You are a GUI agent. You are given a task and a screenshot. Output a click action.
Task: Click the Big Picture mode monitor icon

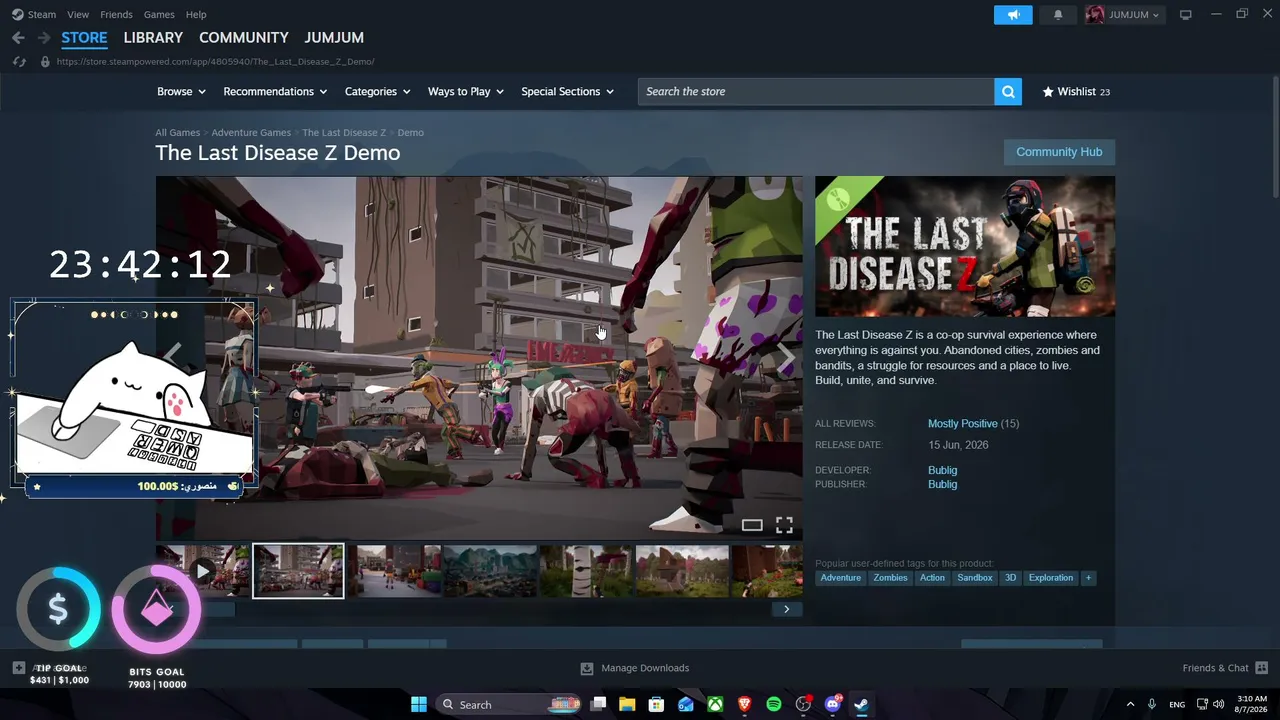(1186, 15)
